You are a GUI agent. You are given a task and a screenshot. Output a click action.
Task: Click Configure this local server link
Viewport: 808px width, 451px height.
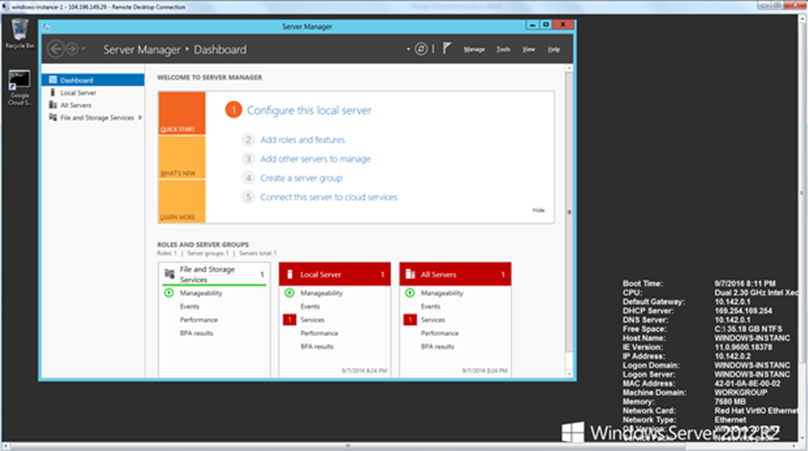[x=309, y=110]
